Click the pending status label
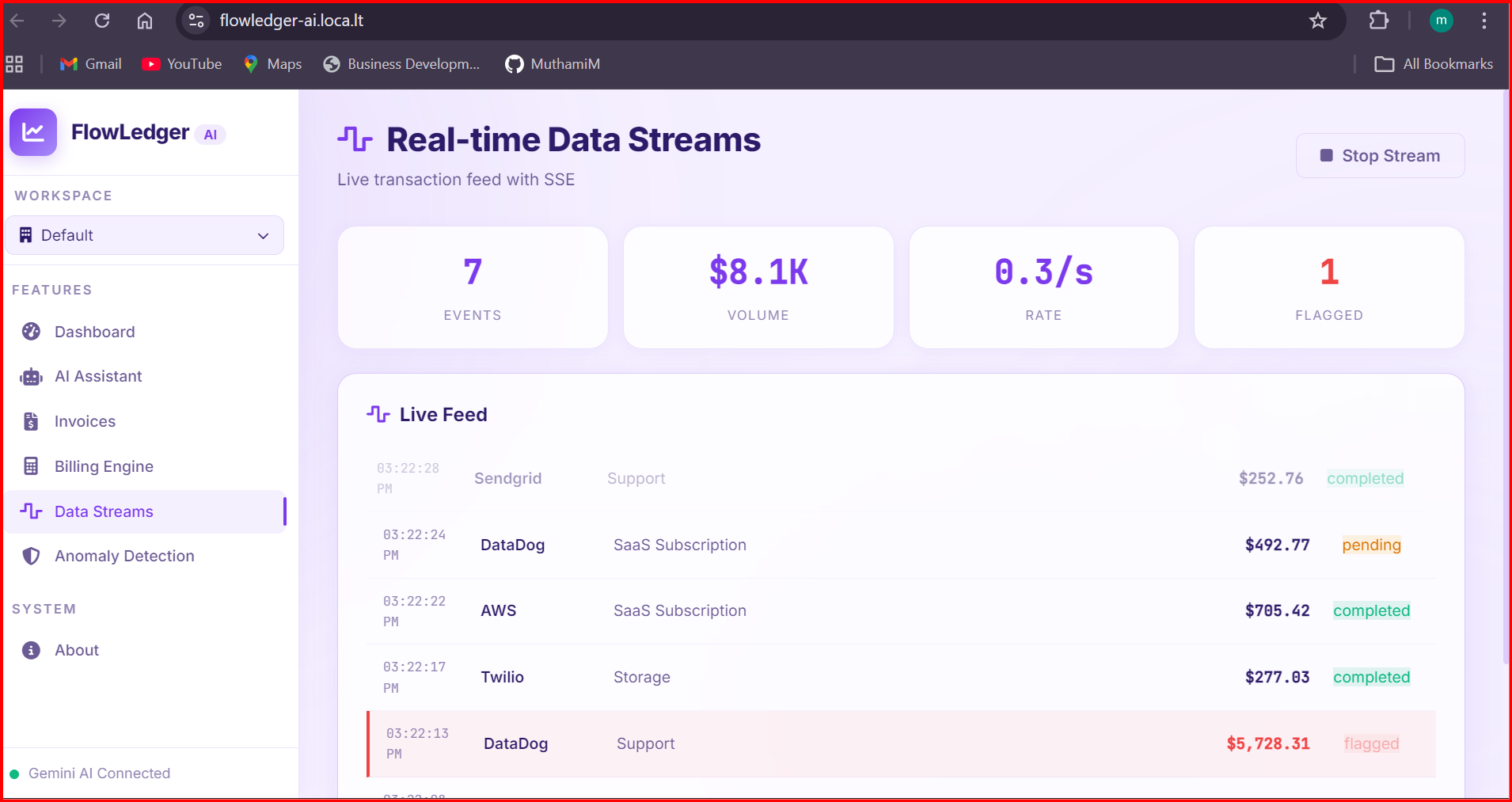The image size is (1512, 802). pos(1372,545)
